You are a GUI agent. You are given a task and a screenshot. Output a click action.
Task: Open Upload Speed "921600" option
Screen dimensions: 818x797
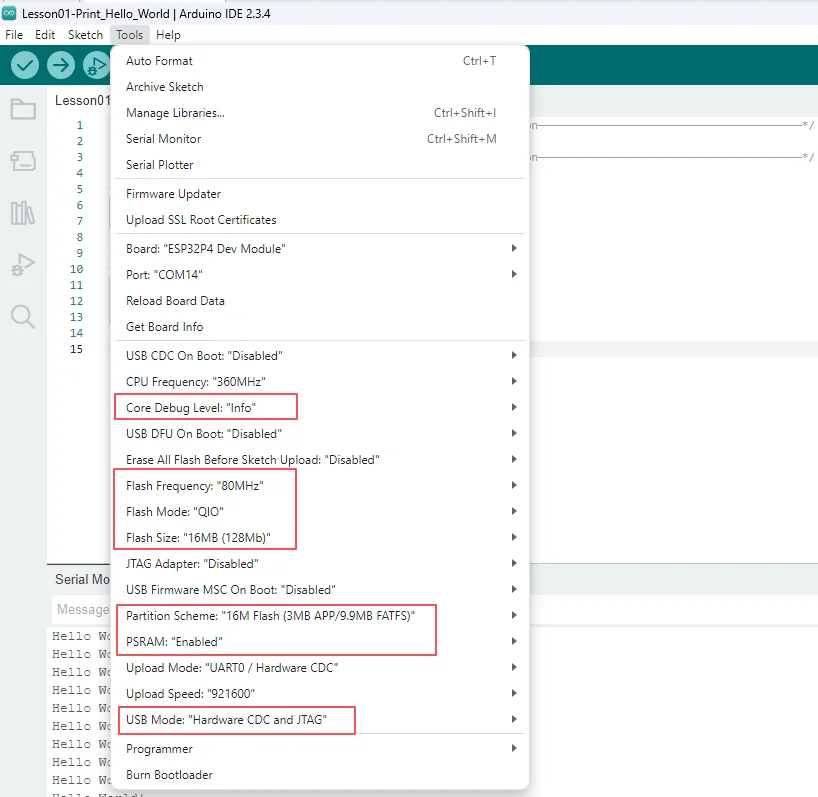tap(319, 694)
